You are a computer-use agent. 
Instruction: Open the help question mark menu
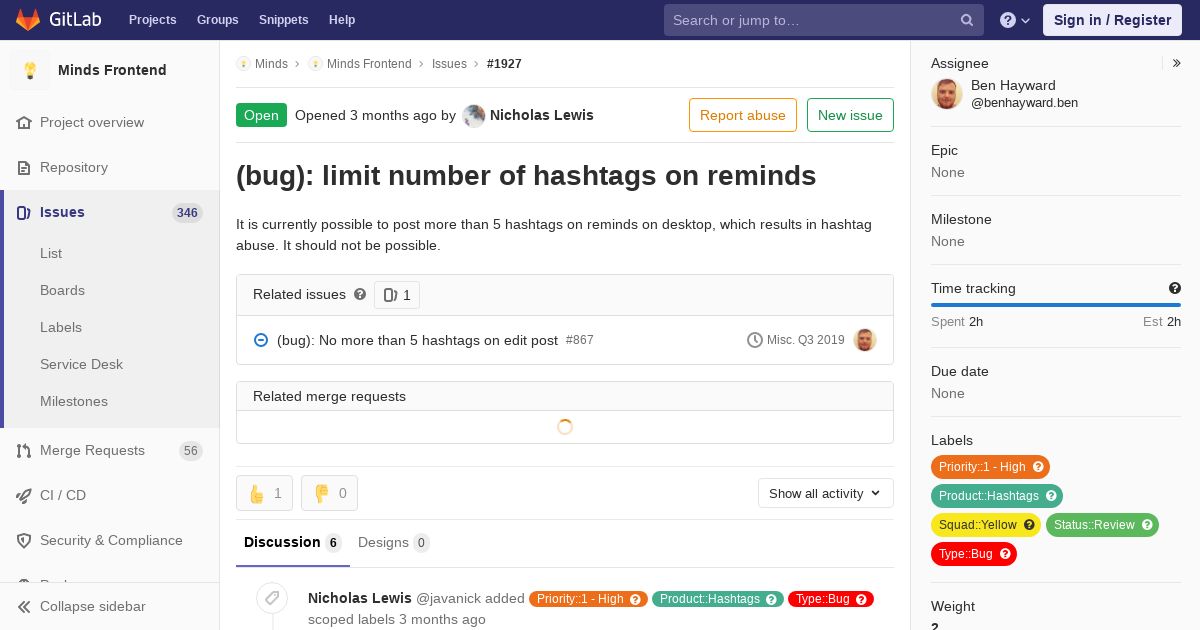point(1015,20)
